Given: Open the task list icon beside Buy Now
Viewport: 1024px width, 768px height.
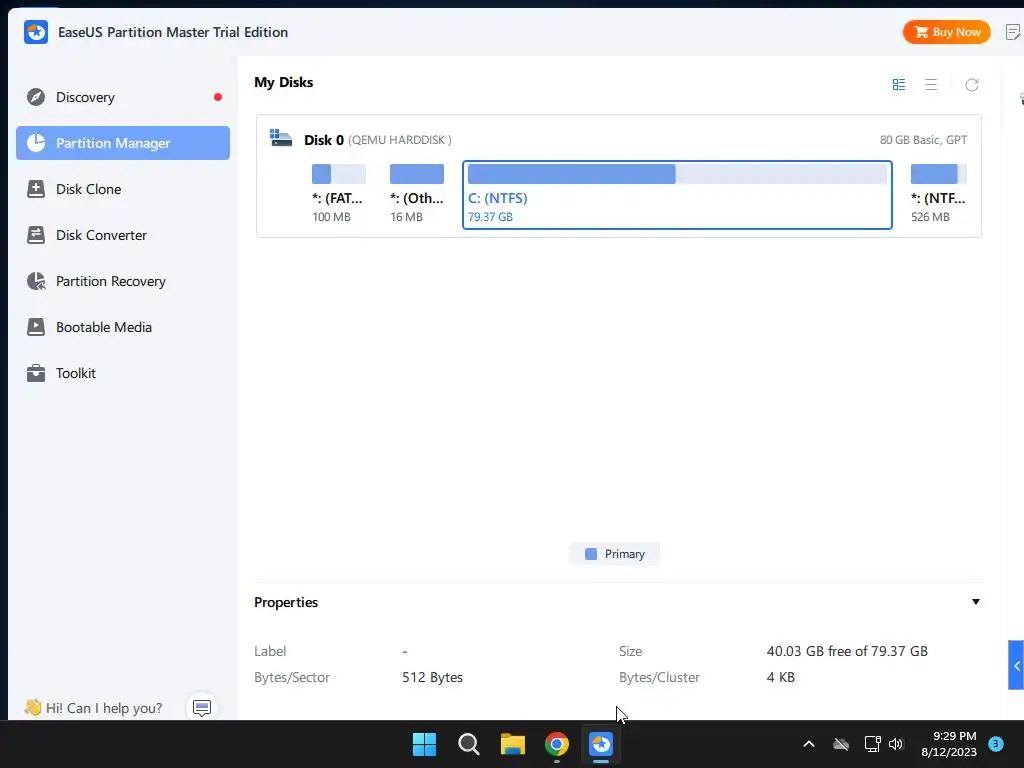Looking at the screenshot, I should [1013, 32].
